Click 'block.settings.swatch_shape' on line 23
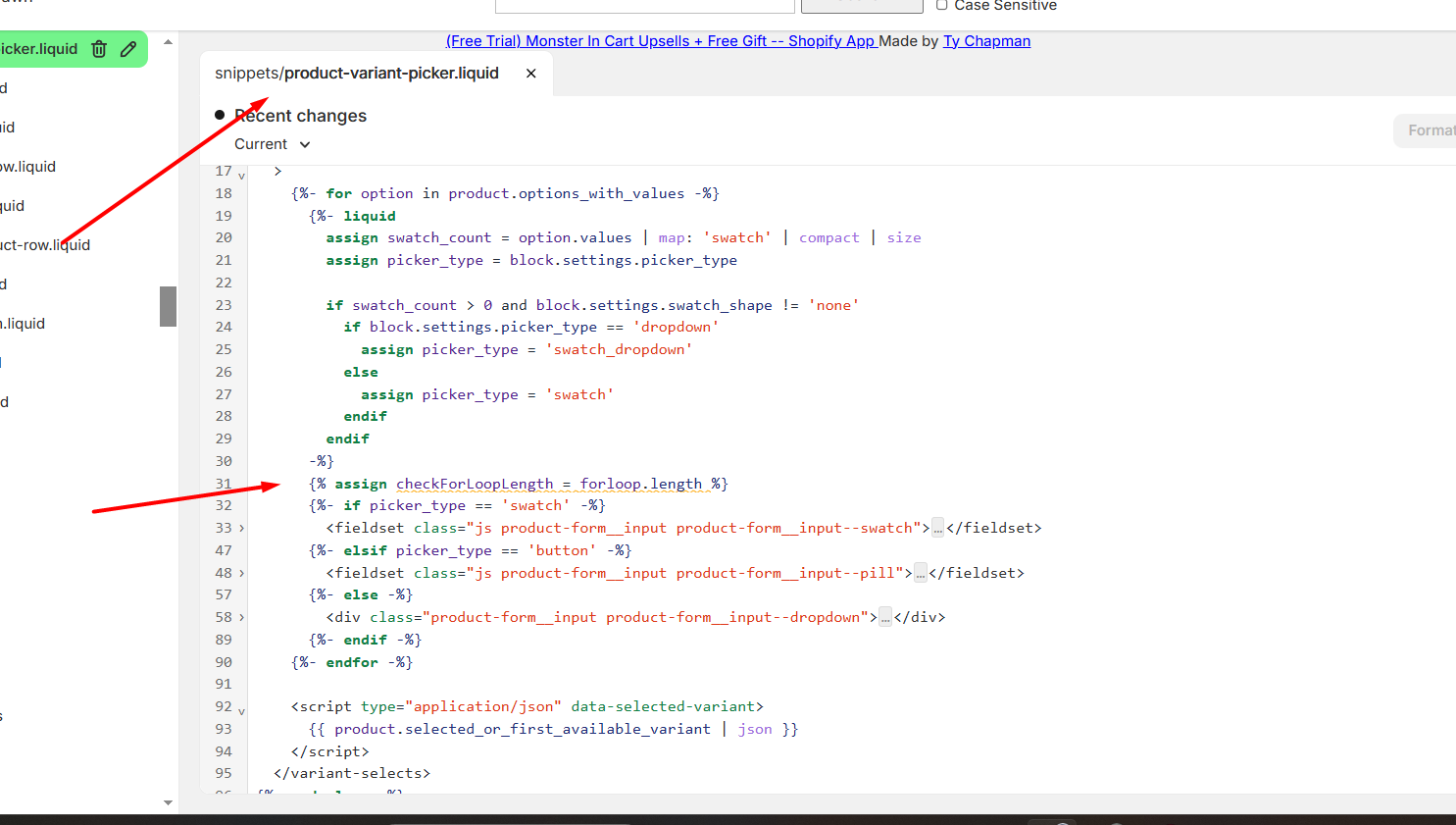Image resolution: width=1456 pixels, height=825 pixels. tap(654, 305)
